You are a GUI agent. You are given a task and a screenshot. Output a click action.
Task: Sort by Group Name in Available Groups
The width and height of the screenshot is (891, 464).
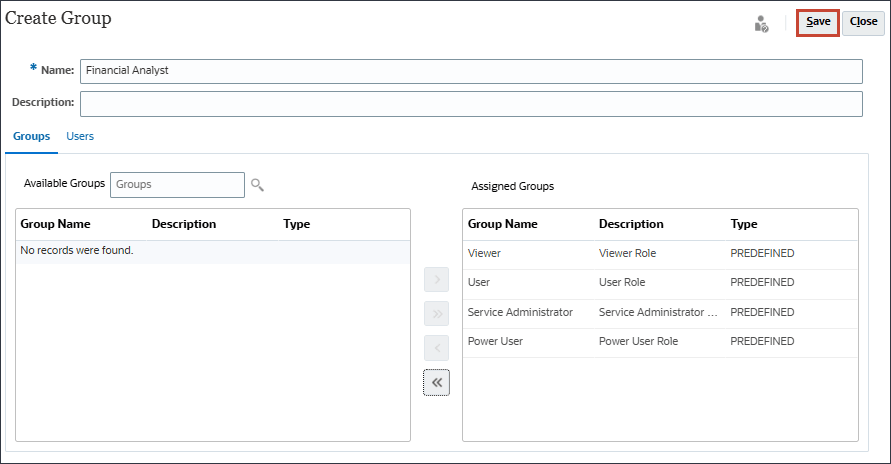click(x=55, y=224)
